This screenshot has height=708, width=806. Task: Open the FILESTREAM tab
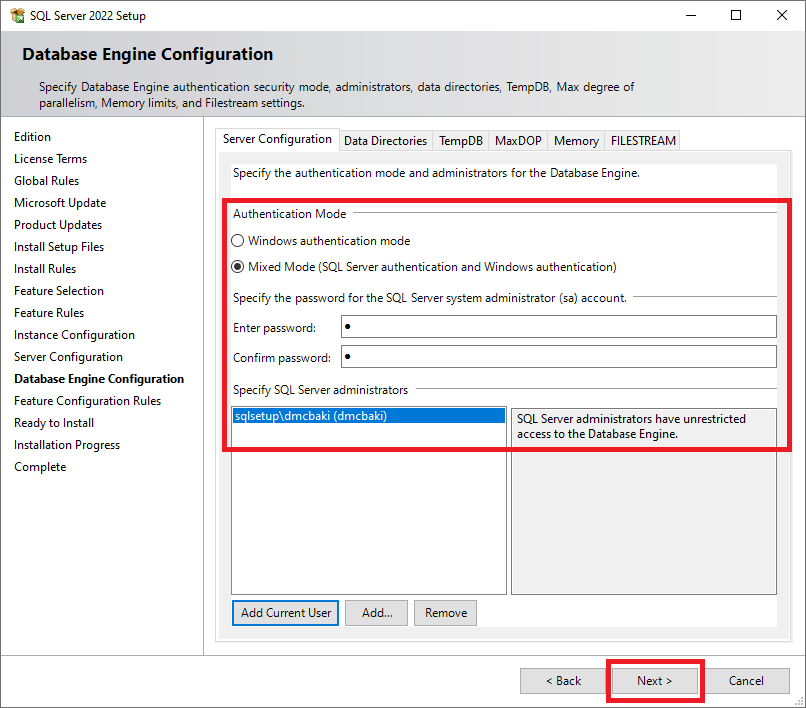tap(643, 141)
